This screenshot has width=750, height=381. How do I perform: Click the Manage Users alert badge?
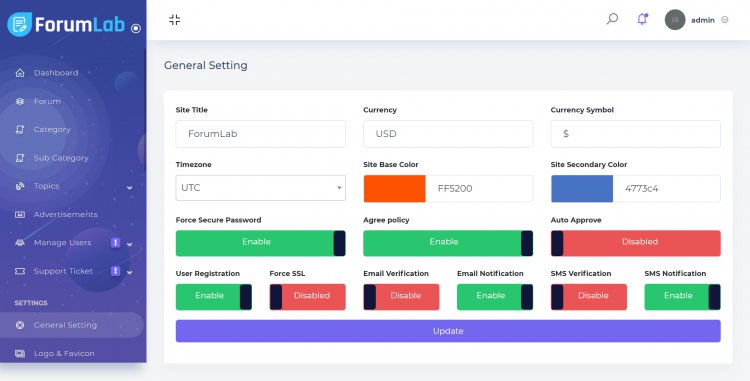click(x=115, y=242)
